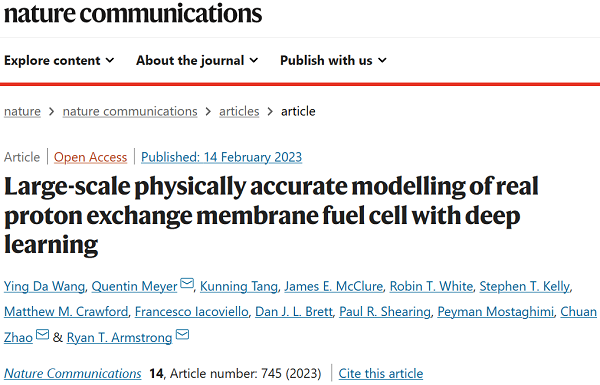Viewport: 600px width, 385px height.
Task: Open the nature communications breadcrumb link
Action: pos(130,111)
